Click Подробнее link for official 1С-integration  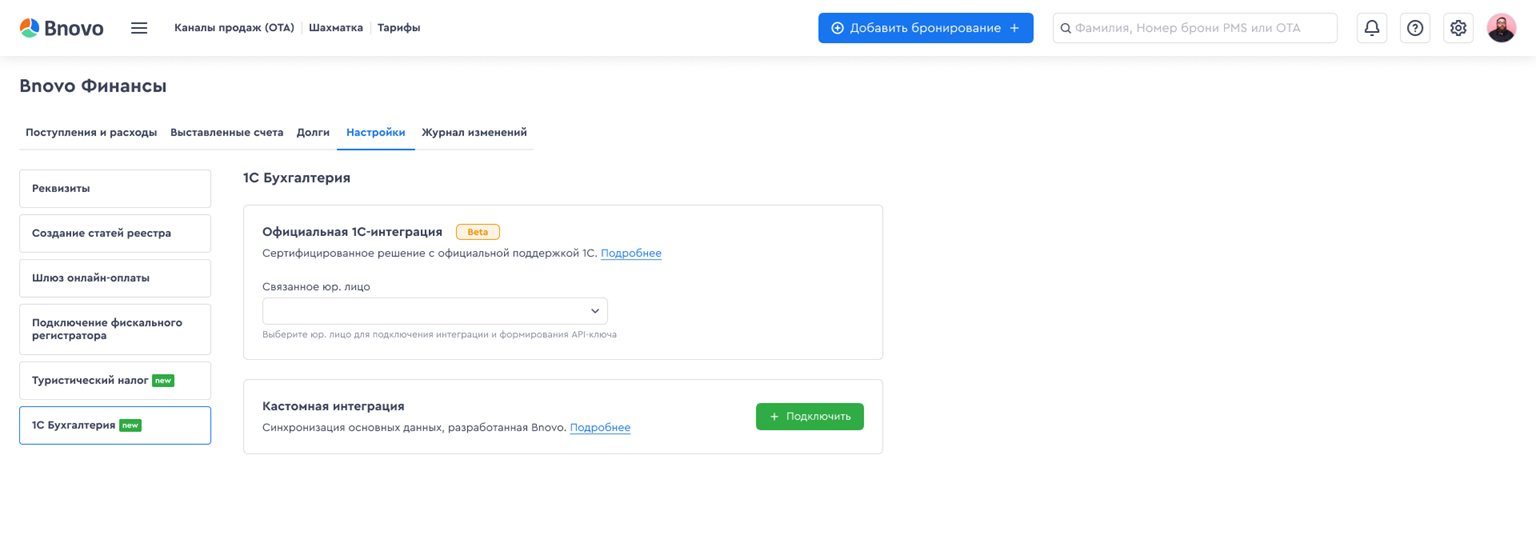(631, 253)
